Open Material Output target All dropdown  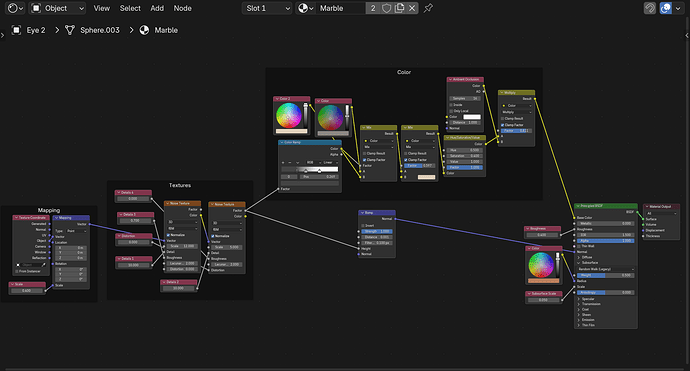[x=661, y=213]
